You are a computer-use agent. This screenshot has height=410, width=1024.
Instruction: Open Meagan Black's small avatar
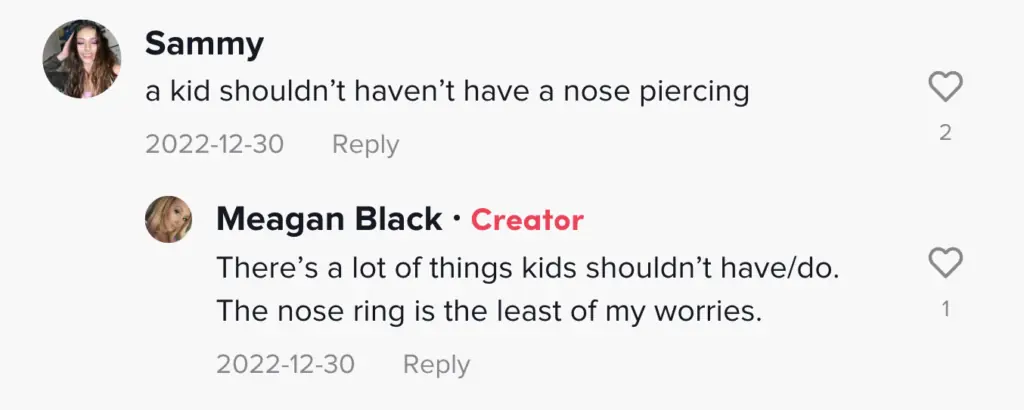169,219
